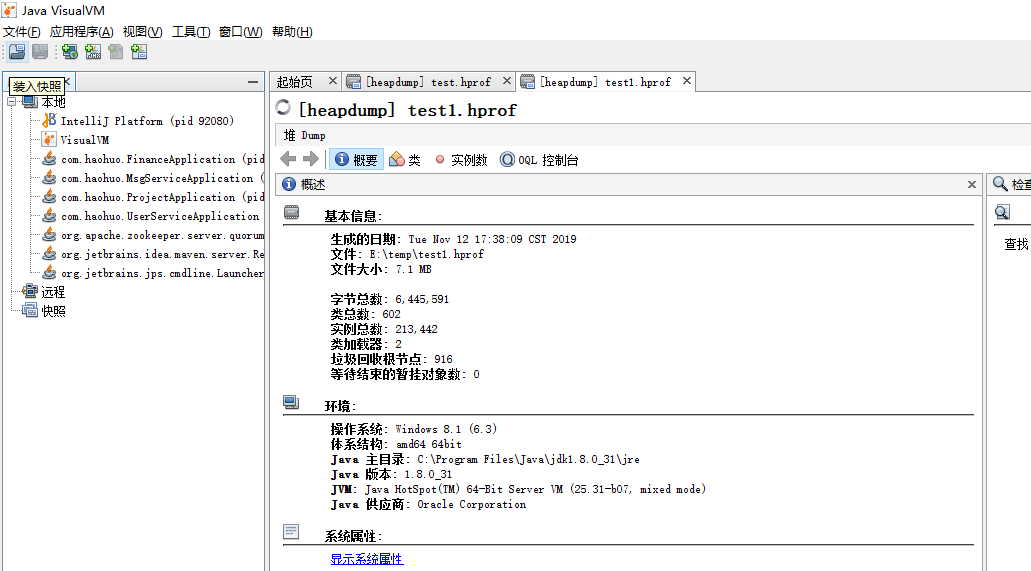This screenshot has width=1031, height=571.
Task: Click the Add Remote Host toolbar icon
Action: tap(70, 52)
